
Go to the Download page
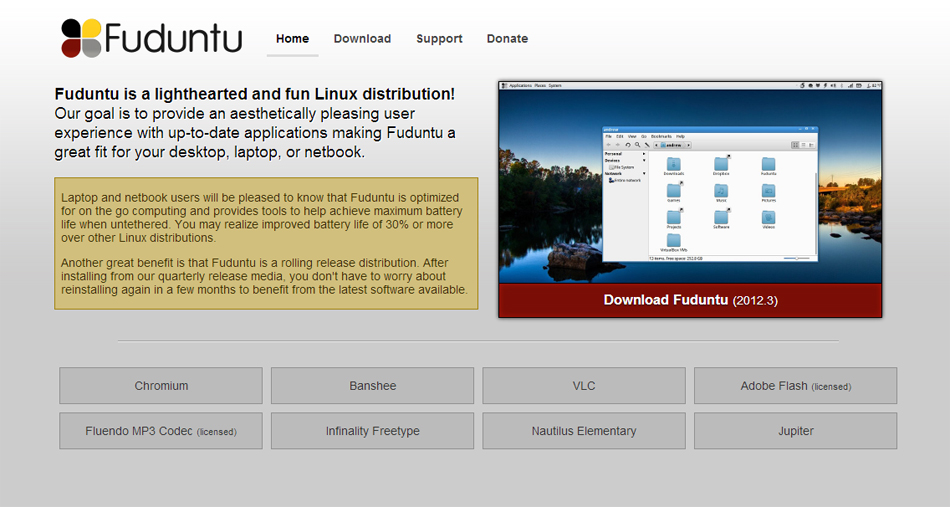(362, 39)
